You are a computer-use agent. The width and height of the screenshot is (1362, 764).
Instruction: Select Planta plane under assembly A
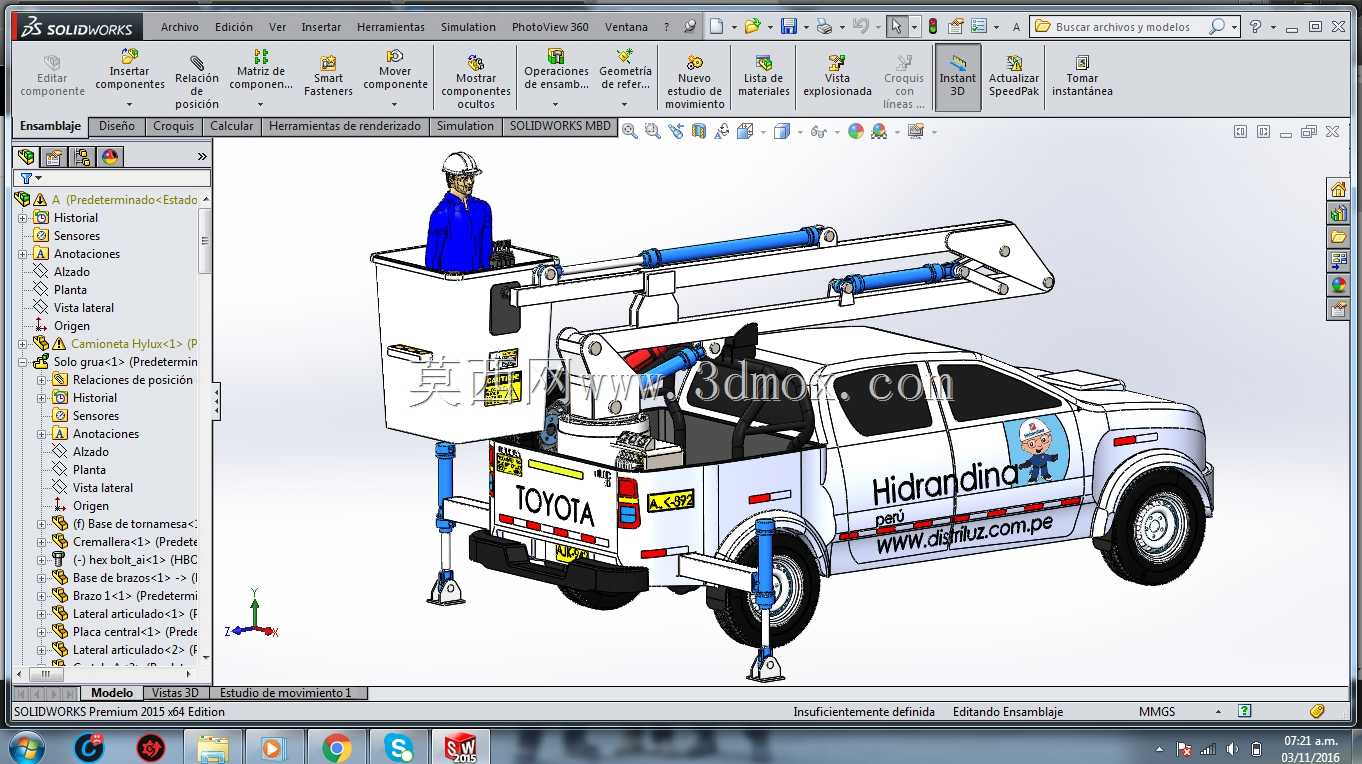70,290
